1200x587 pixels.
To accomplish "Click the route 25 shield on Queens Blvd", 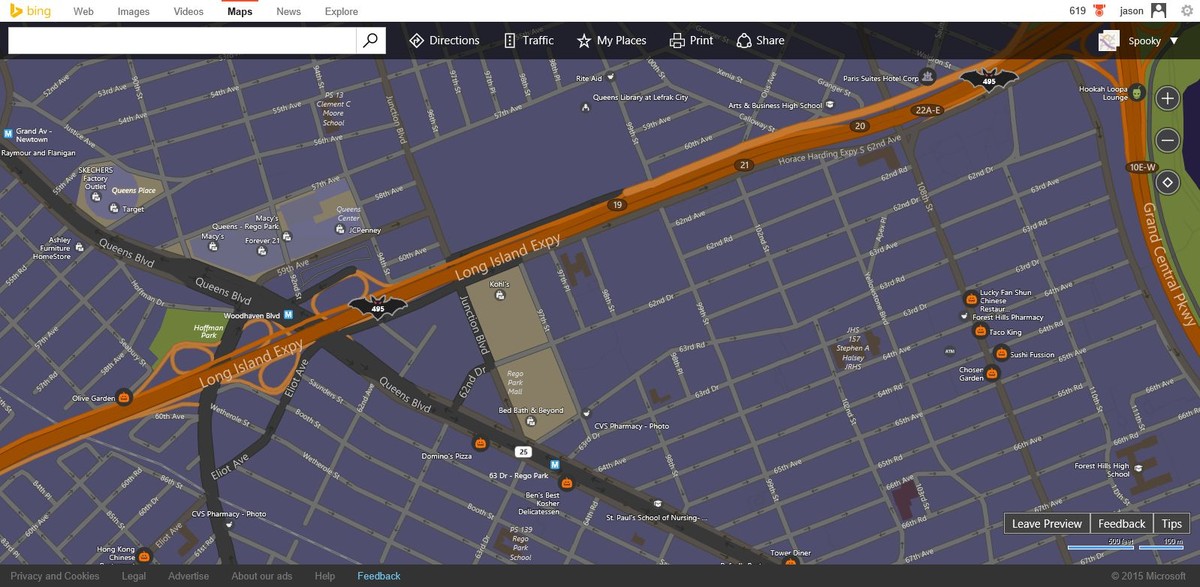I will click(523, 452).
